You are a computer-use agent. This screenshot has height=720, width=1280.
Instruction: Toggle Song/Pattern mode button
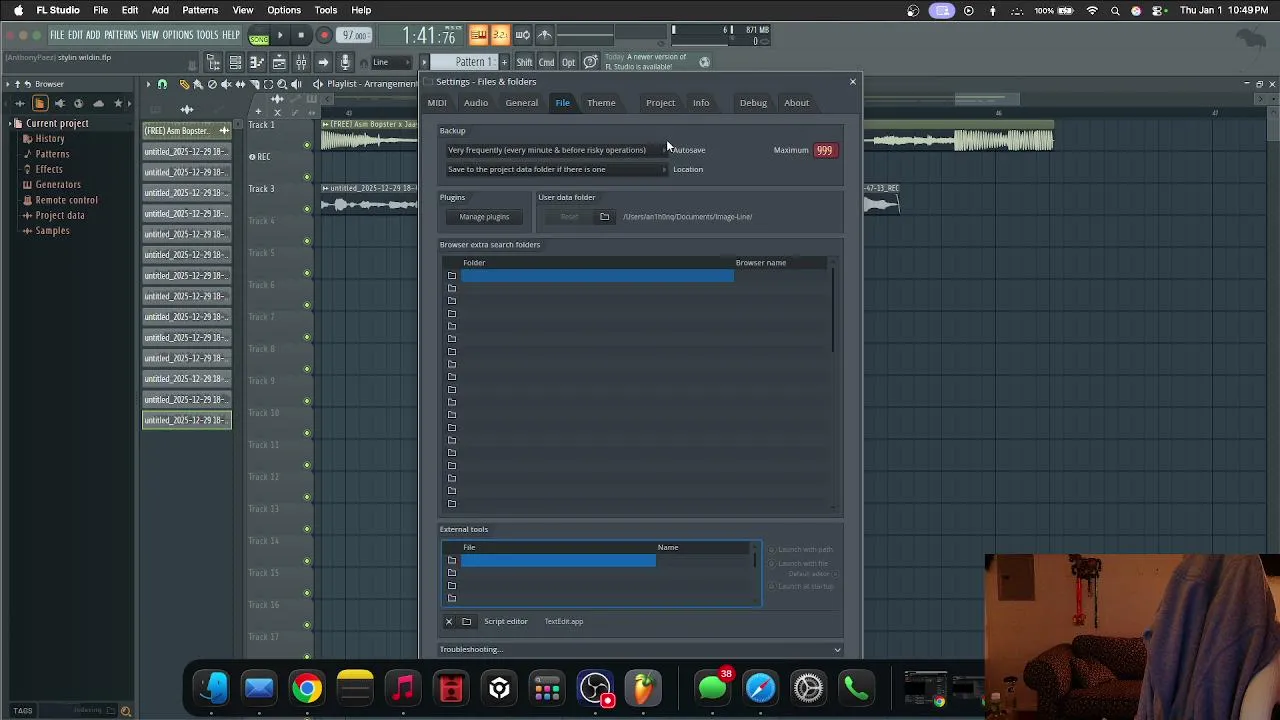(x=259, y=36)
